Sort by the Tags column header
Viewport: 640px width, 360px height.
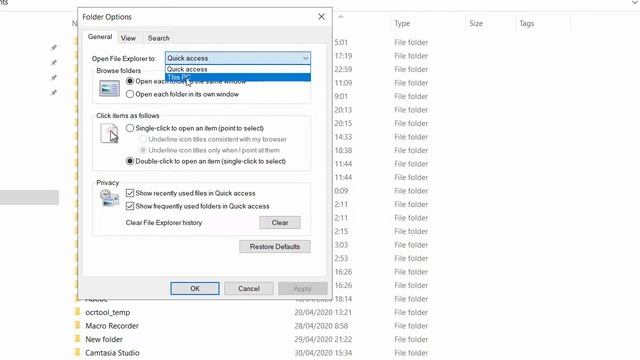[x=527, y=24]
